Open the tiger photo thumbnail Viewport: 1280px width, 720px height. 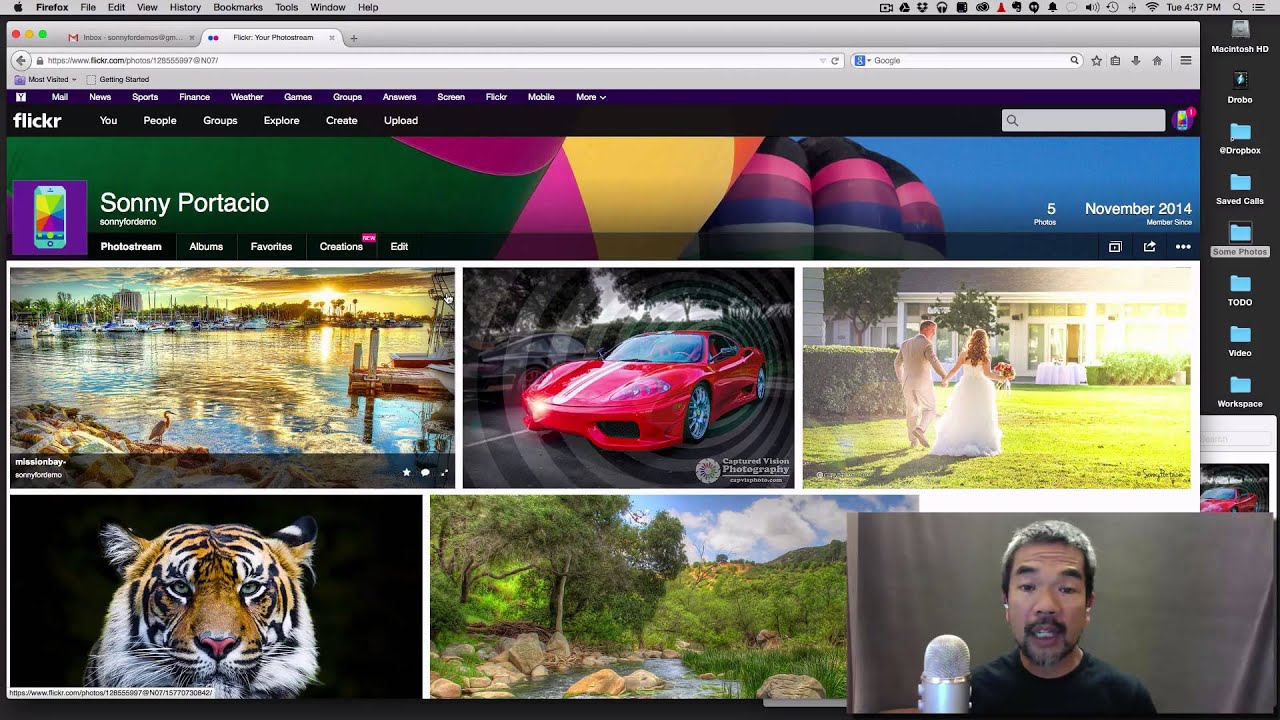pyautogui.click(x=216, y=596)
